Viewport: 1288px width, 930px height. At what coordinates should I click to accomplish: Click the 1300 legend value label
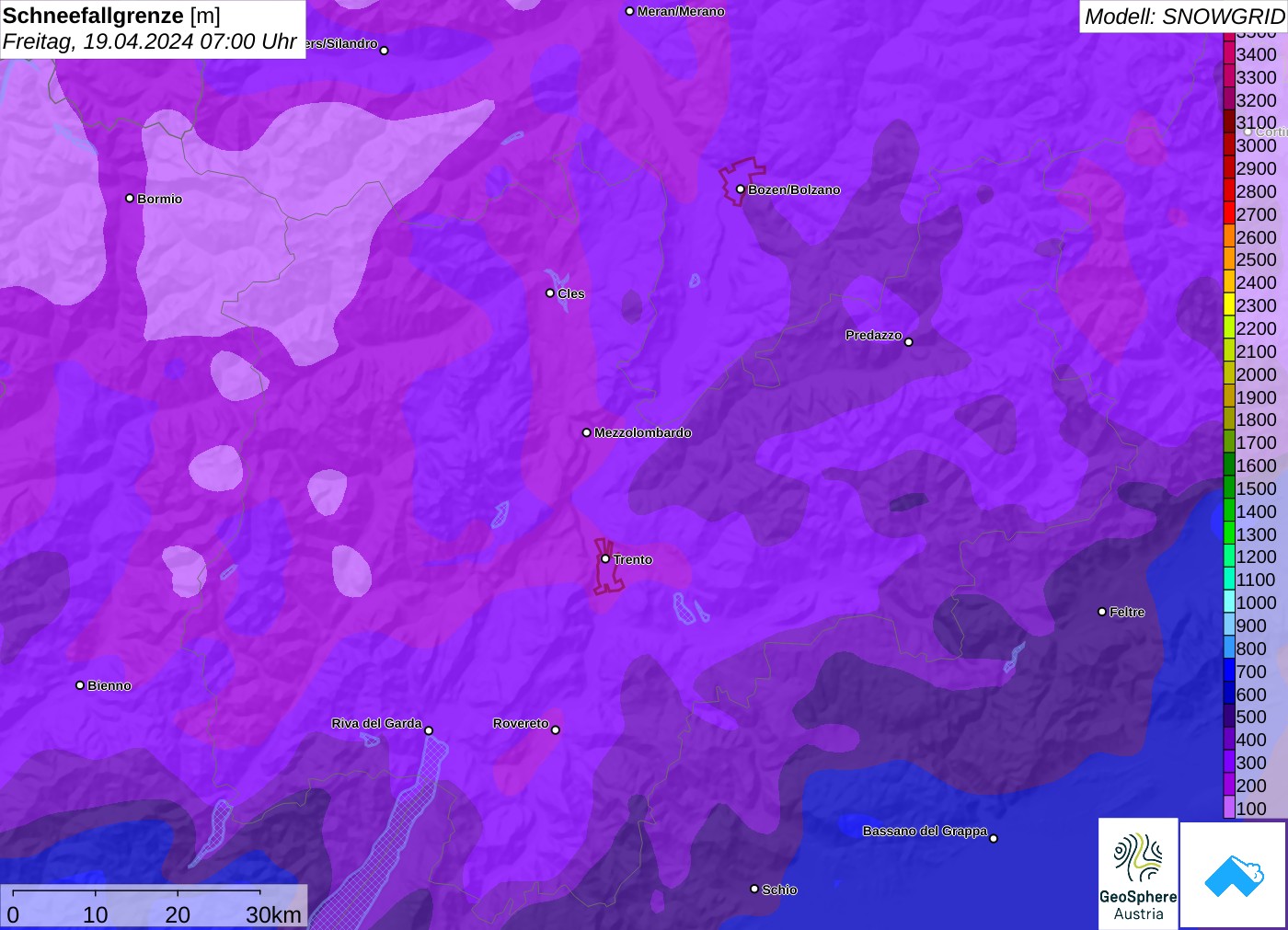(1256, 534)
